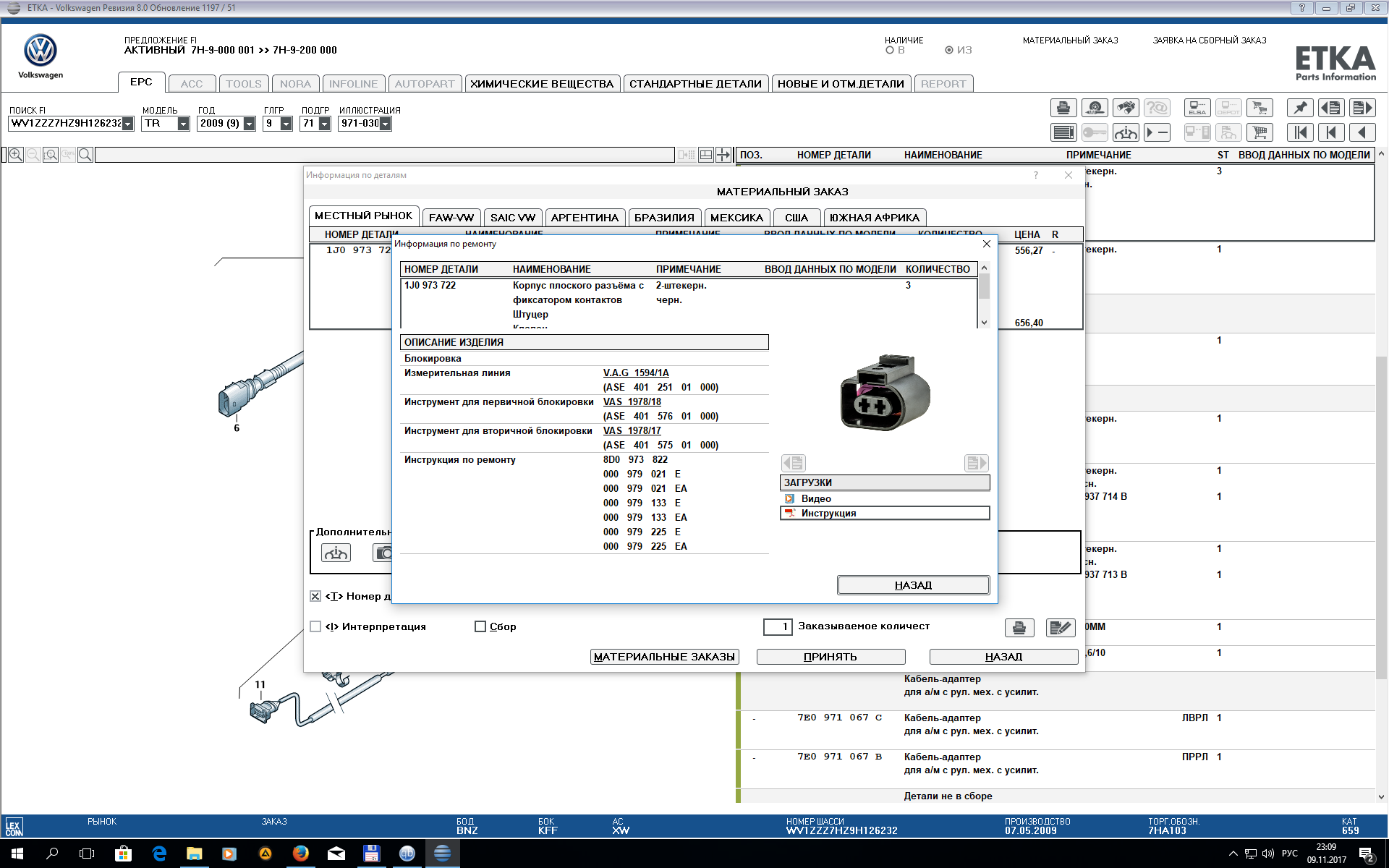Click the zoom region magnifier icon
Viewport: 1389px width, 868px height.
point(51,155)
